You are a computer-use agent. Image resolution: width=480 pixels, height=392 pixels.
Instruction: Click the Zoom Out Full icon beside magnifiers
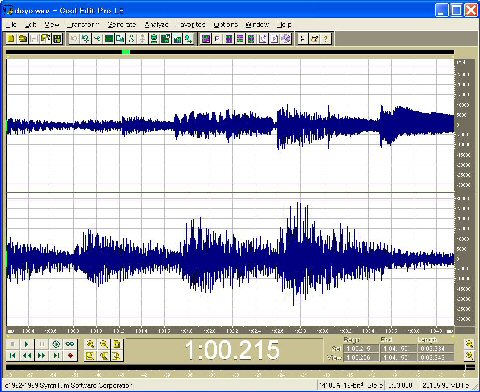tap(117, 344)
